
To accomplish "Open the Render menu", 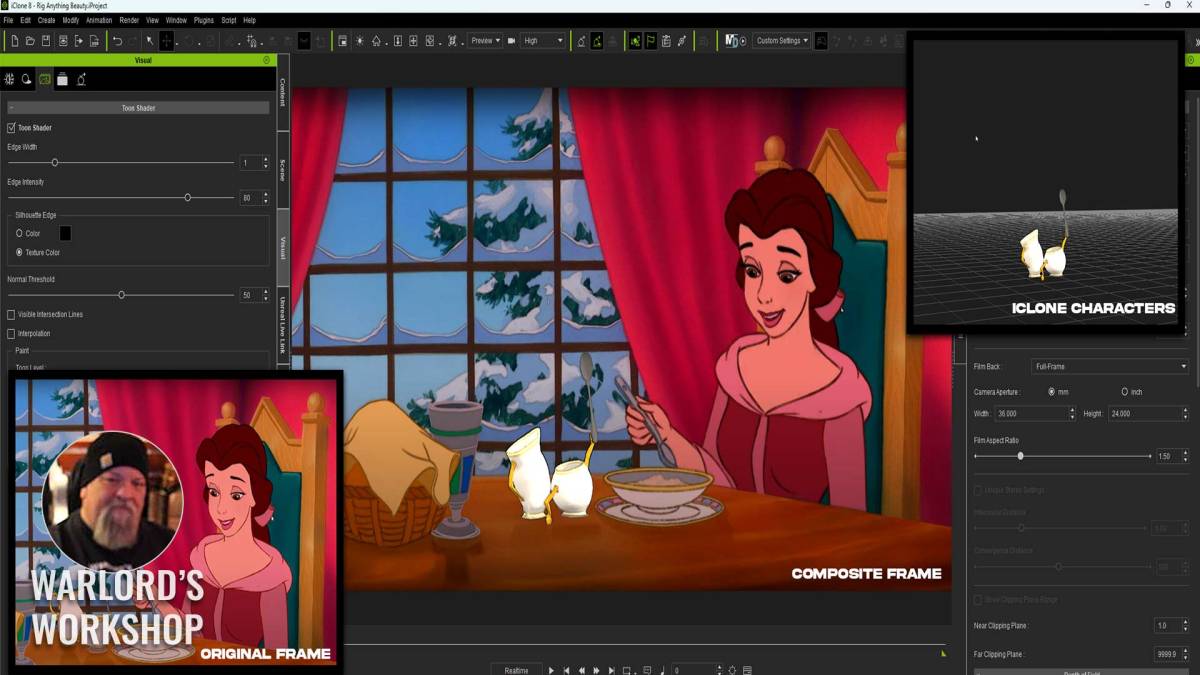I will pyautogui.click(x=129, y=20).
